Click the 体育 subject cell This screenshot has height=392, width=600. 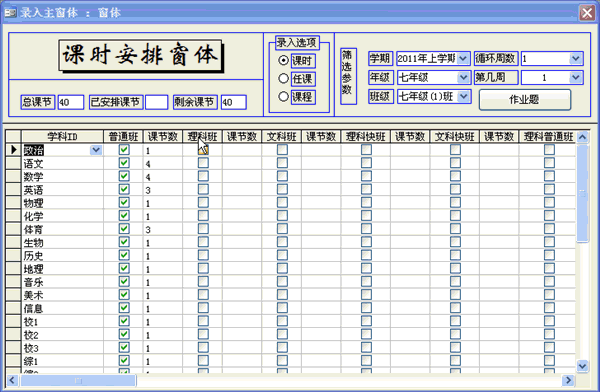tap(62, 229)
